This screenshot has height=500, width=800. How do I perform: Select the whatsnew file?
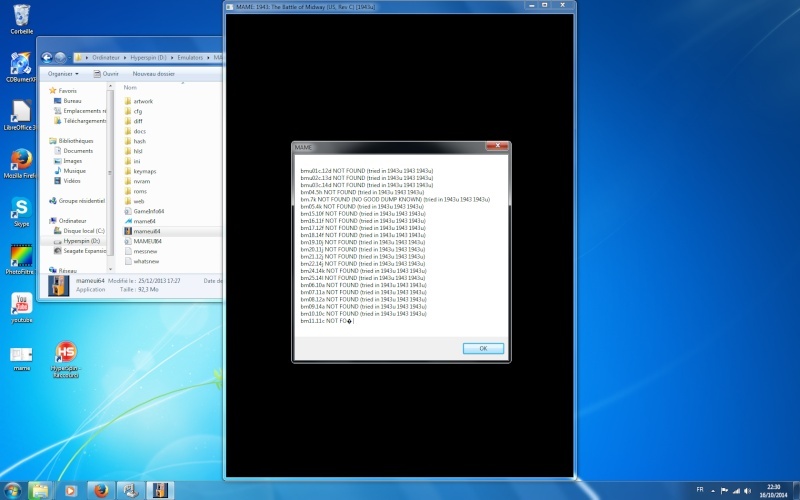[x=142, y=261]
